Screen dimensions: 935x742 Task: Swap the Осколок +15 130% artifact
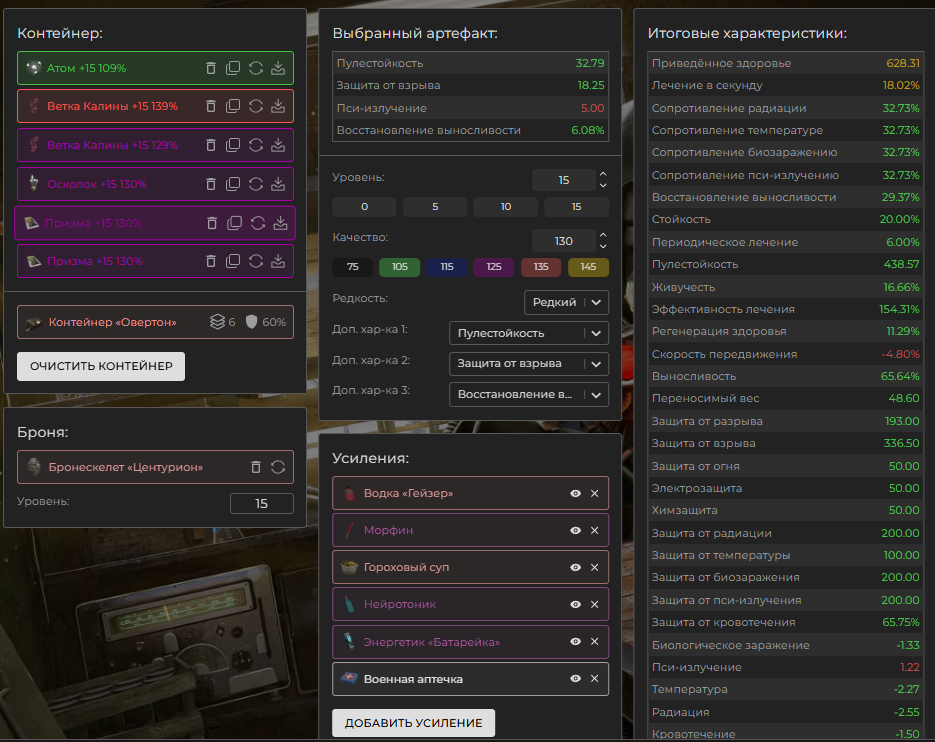(256, 184)
